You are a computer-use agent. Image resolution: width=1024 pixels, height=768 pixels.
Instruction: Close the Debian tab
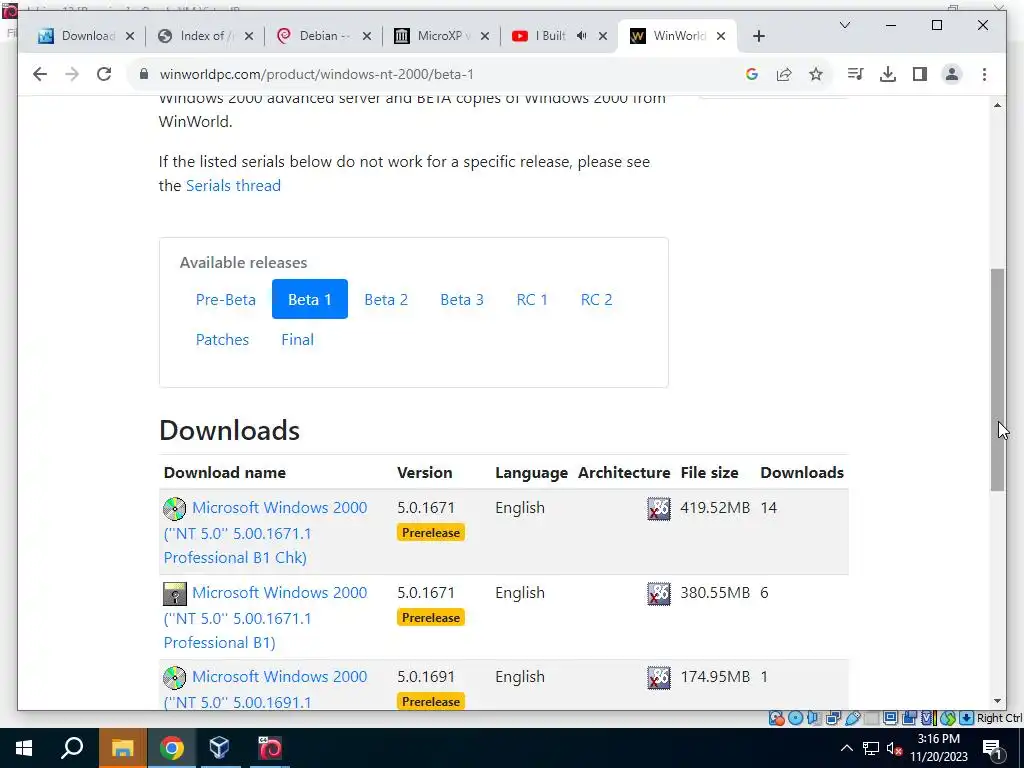tap(367, 36)
